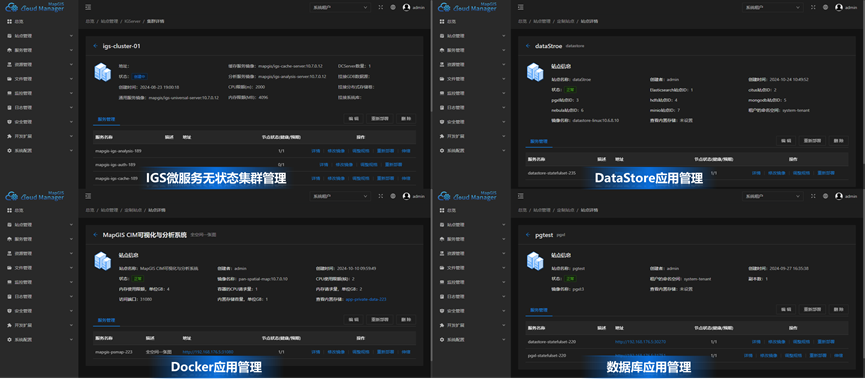
Task: Open 系统用户 dropdown in dataStroe panel
Action: click(772, 7)
